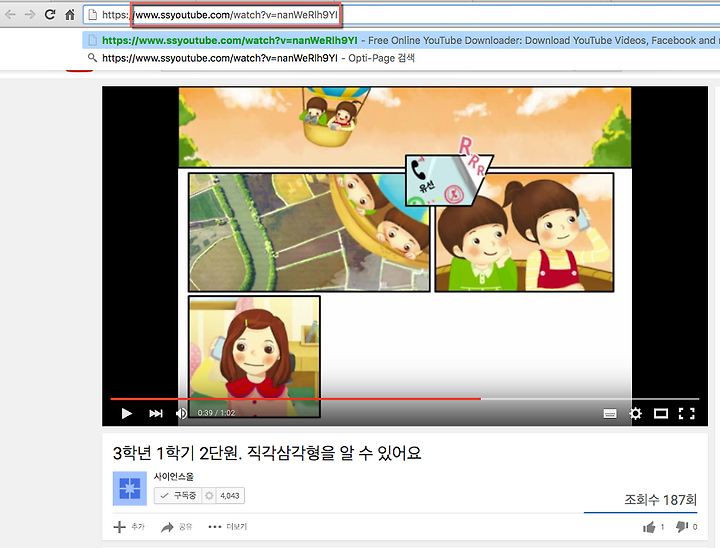The width and height of the screenshot is (720, 548).
Task: Reload the page with the refresh icon
Action: click(x=50, y=15)
